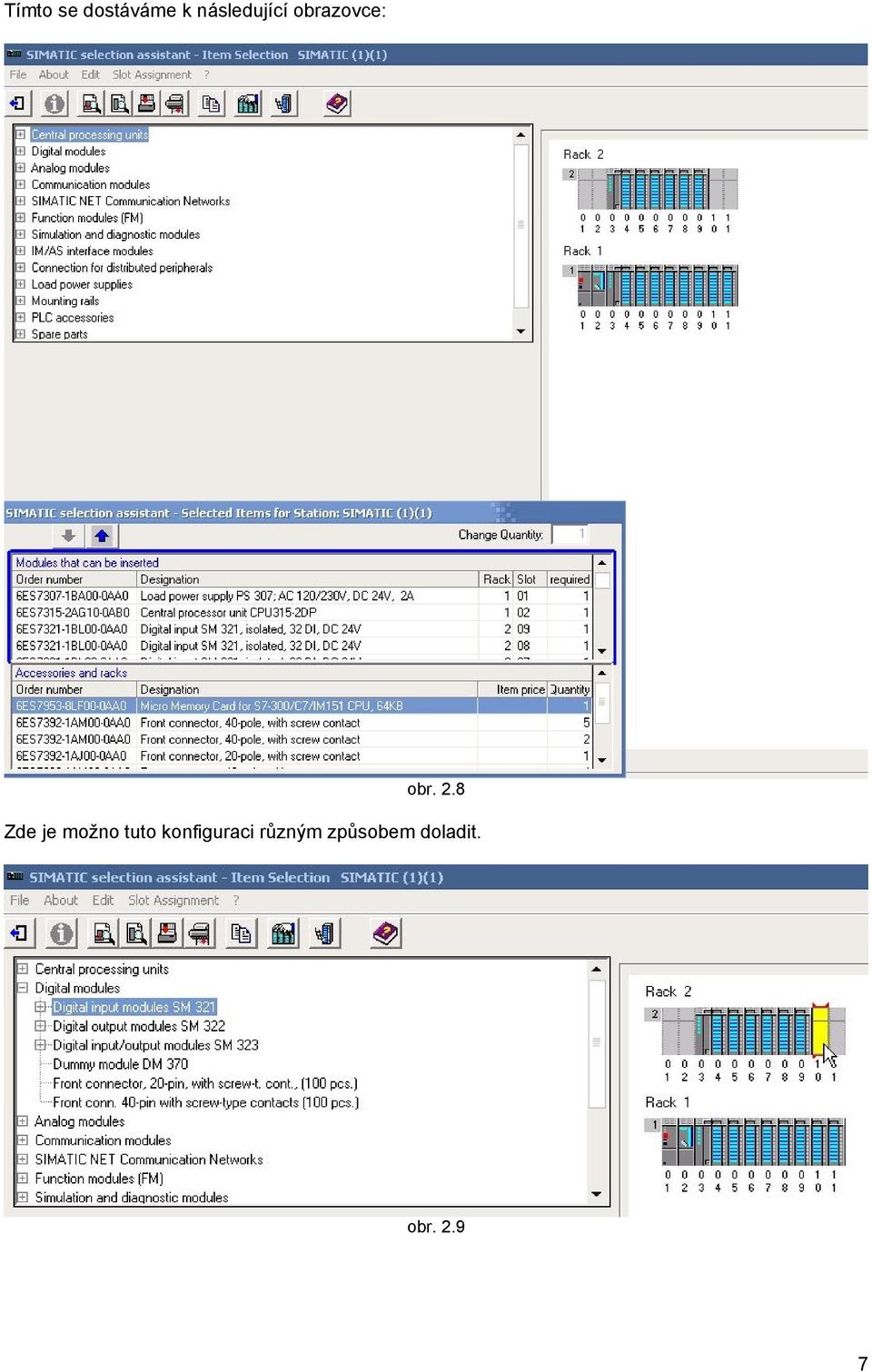Expand Digital input modules SM 321 node

pos(40,1007)
